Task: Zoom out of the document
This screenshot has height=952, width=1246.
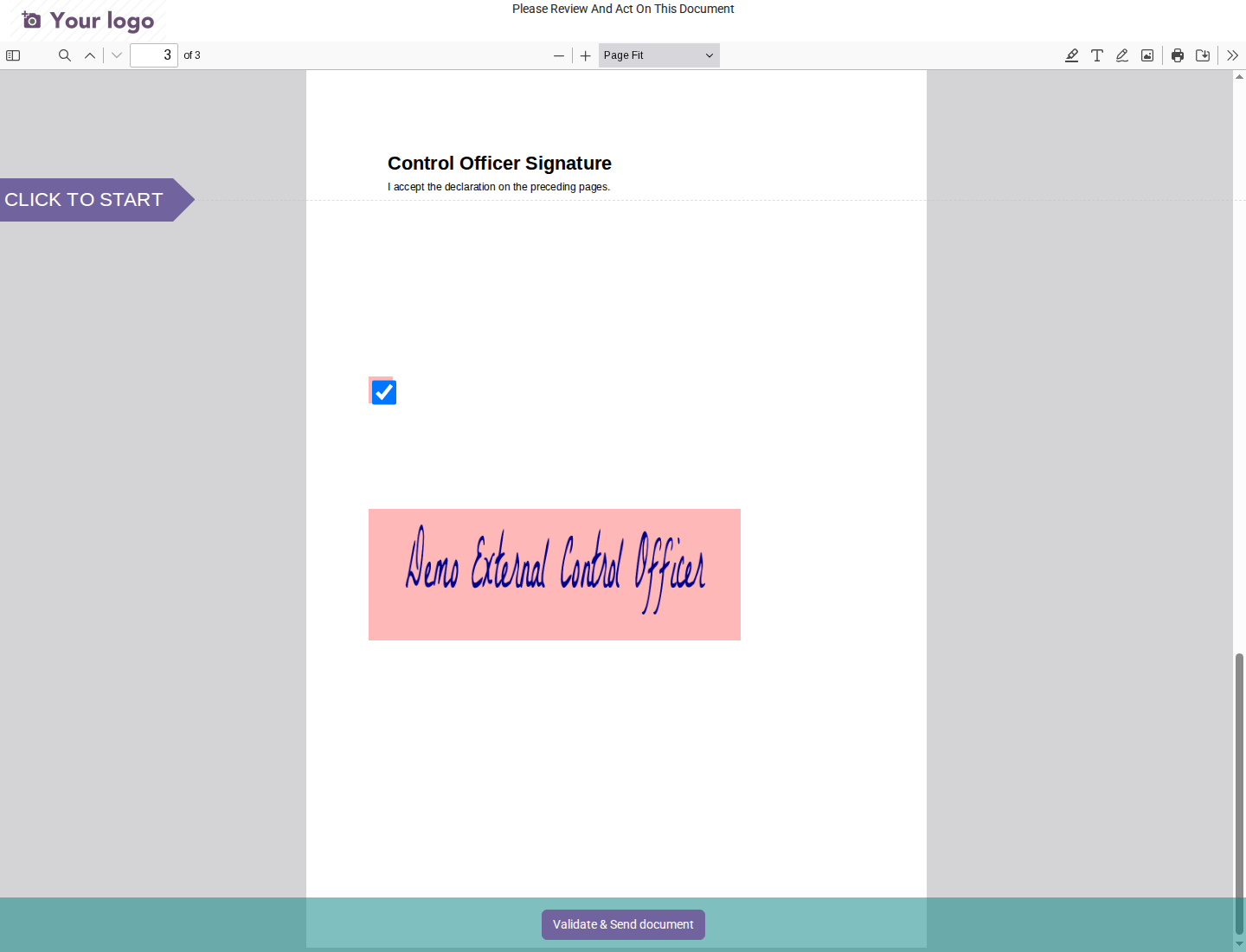Action: click(559, 55)
